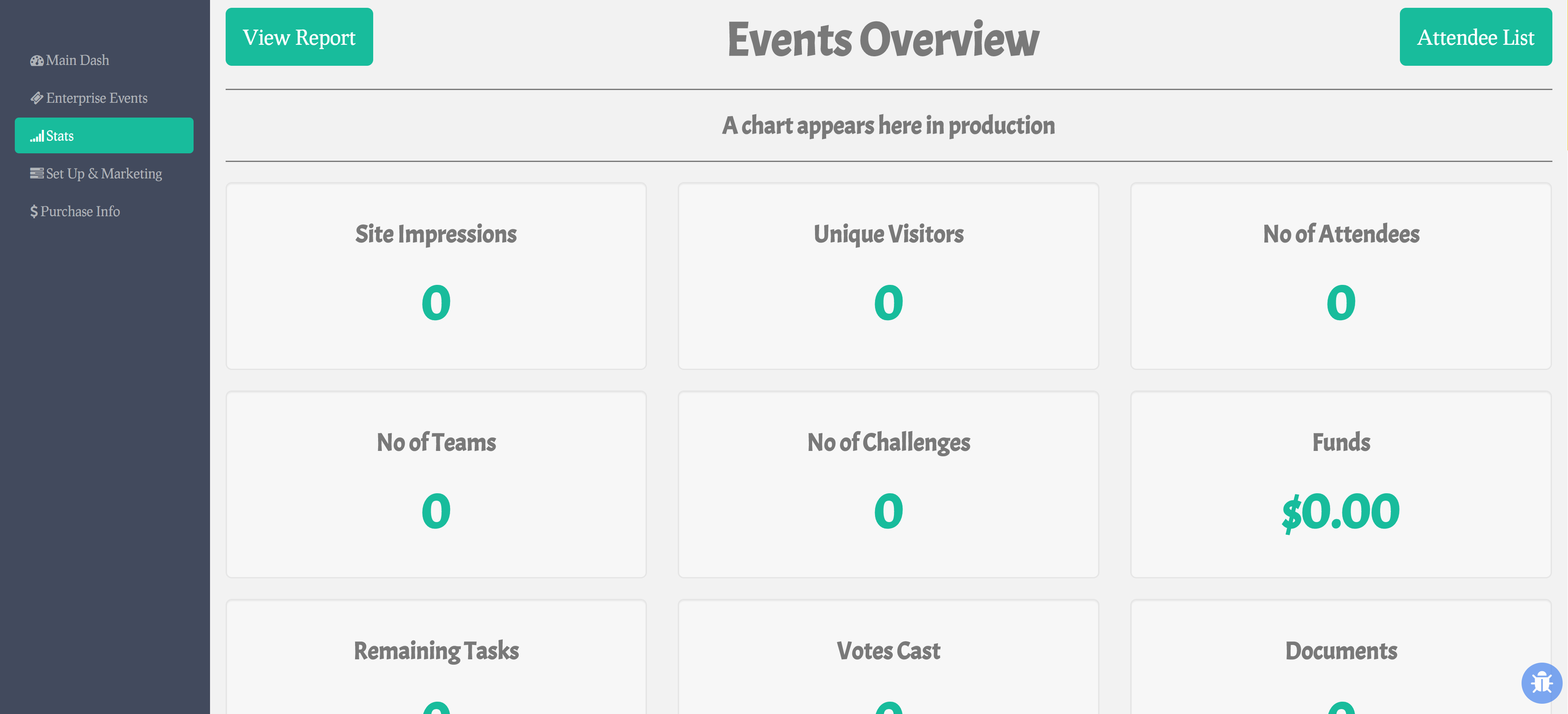Click the Events Overview heading

click(883, 39)
